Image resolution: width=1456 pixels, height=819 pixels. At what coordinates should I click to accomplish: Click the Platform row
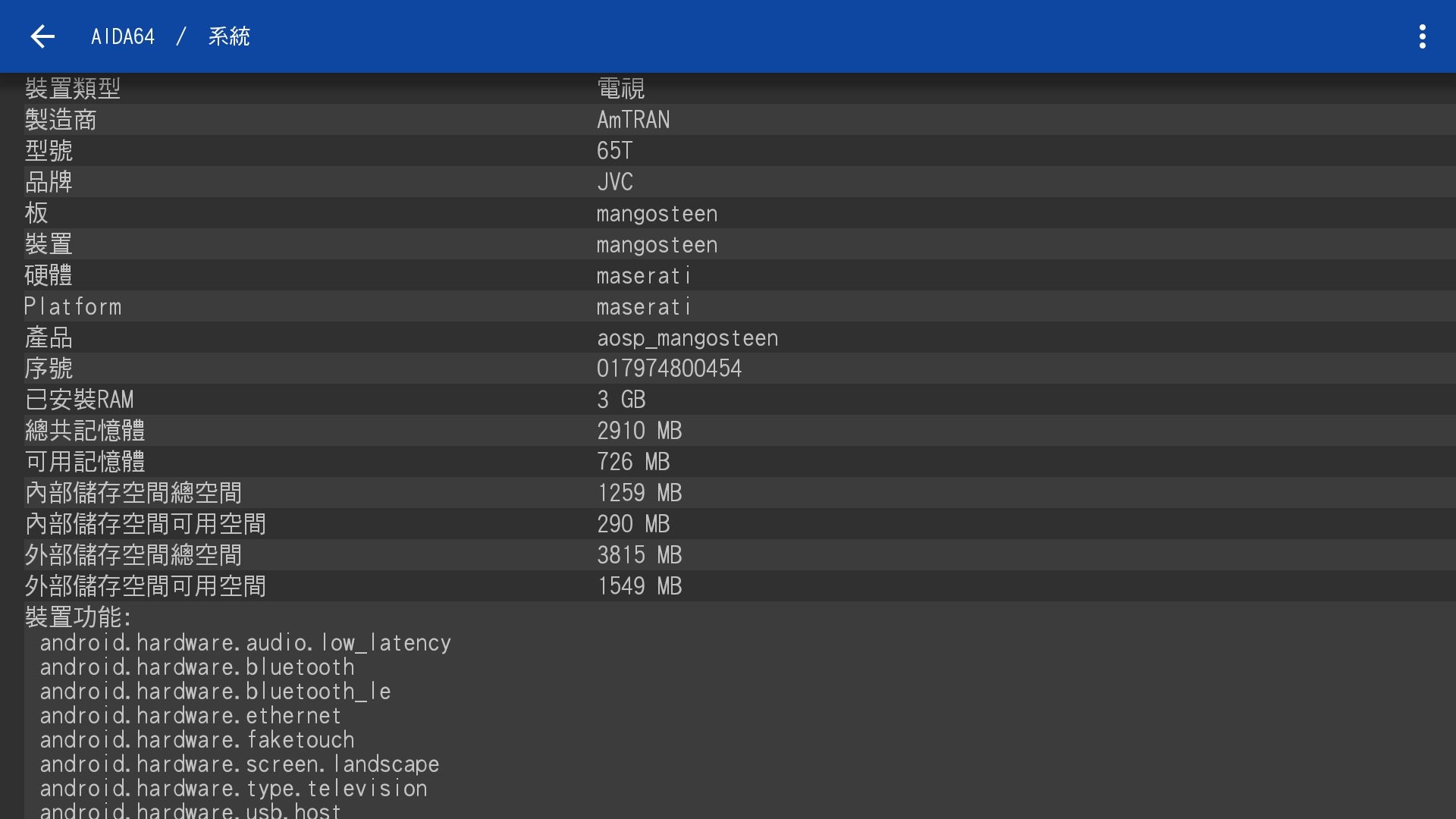(728, 306)
